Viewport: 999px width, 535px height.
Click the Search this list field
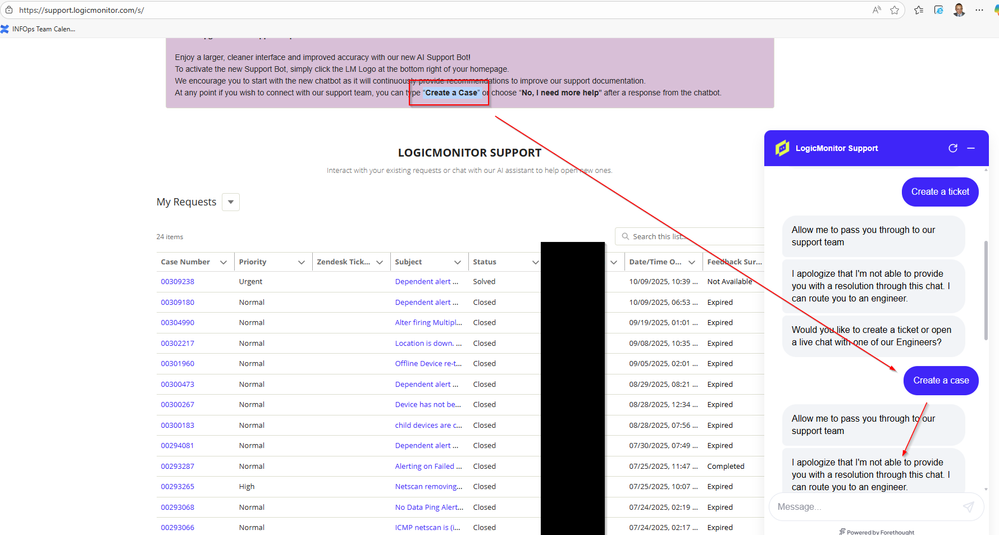690,237
